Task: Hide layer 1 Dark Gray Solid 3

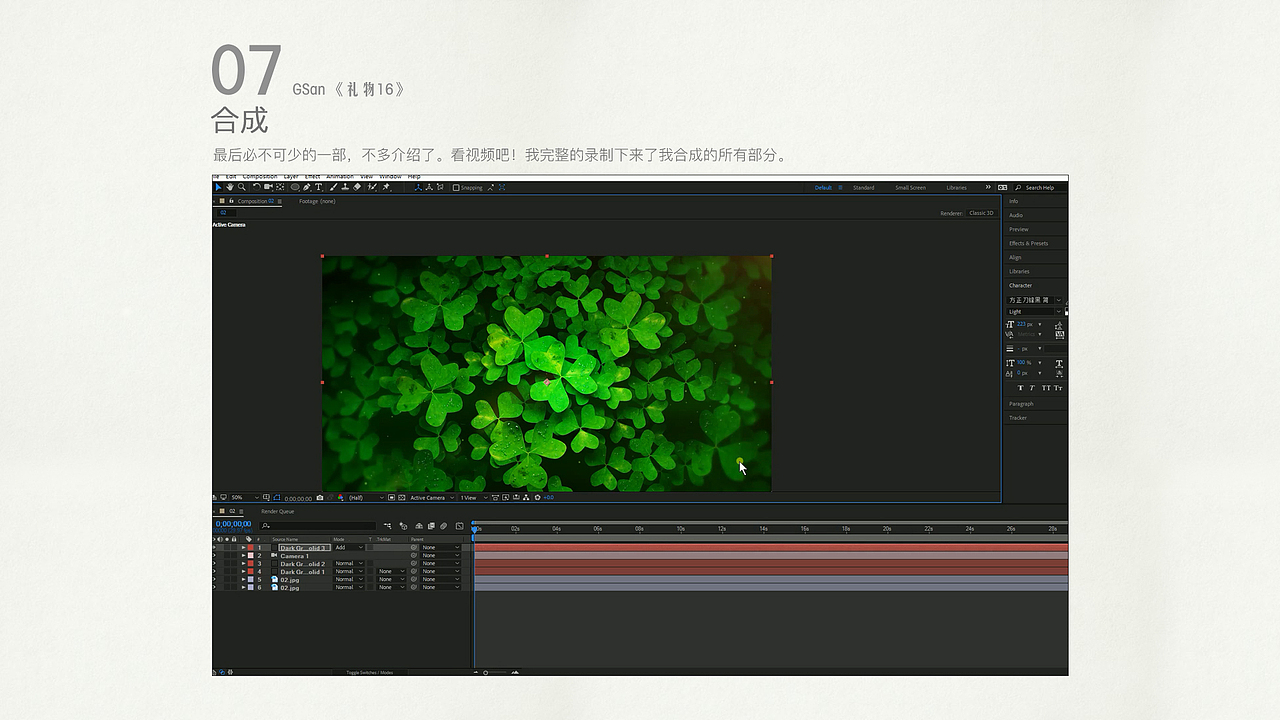Action: [x=215, y=548]
